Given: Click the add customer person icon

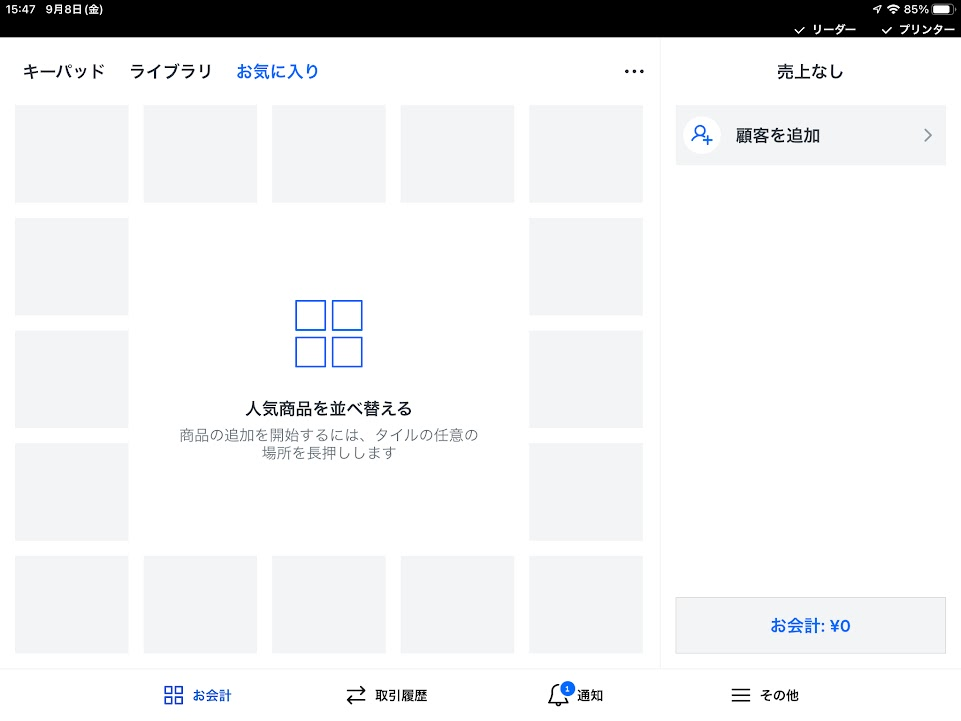Looking at the screenshot, I should pos(702,135).
